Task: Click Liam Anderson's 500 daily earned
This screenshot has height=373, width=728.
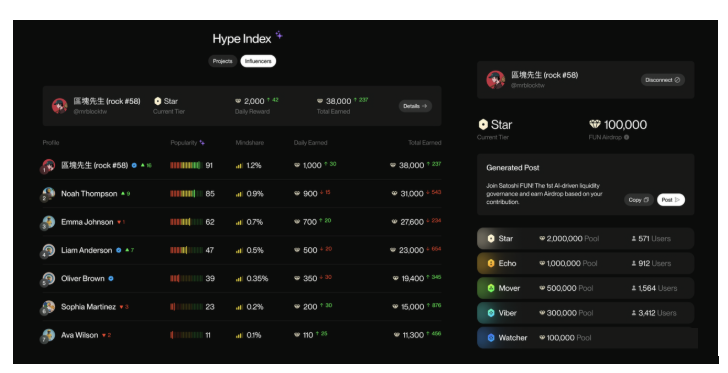Action: click(x=310, y=250)
